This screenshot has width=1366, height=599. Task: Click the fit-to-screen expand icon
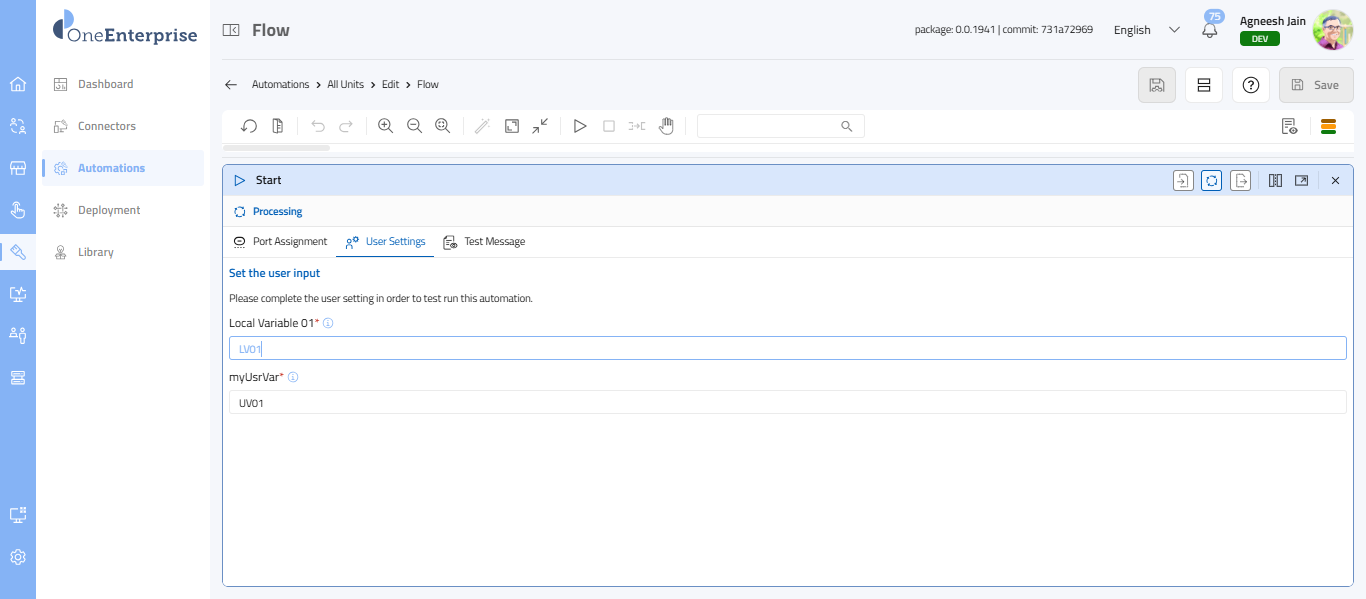(x=512, y=126)
